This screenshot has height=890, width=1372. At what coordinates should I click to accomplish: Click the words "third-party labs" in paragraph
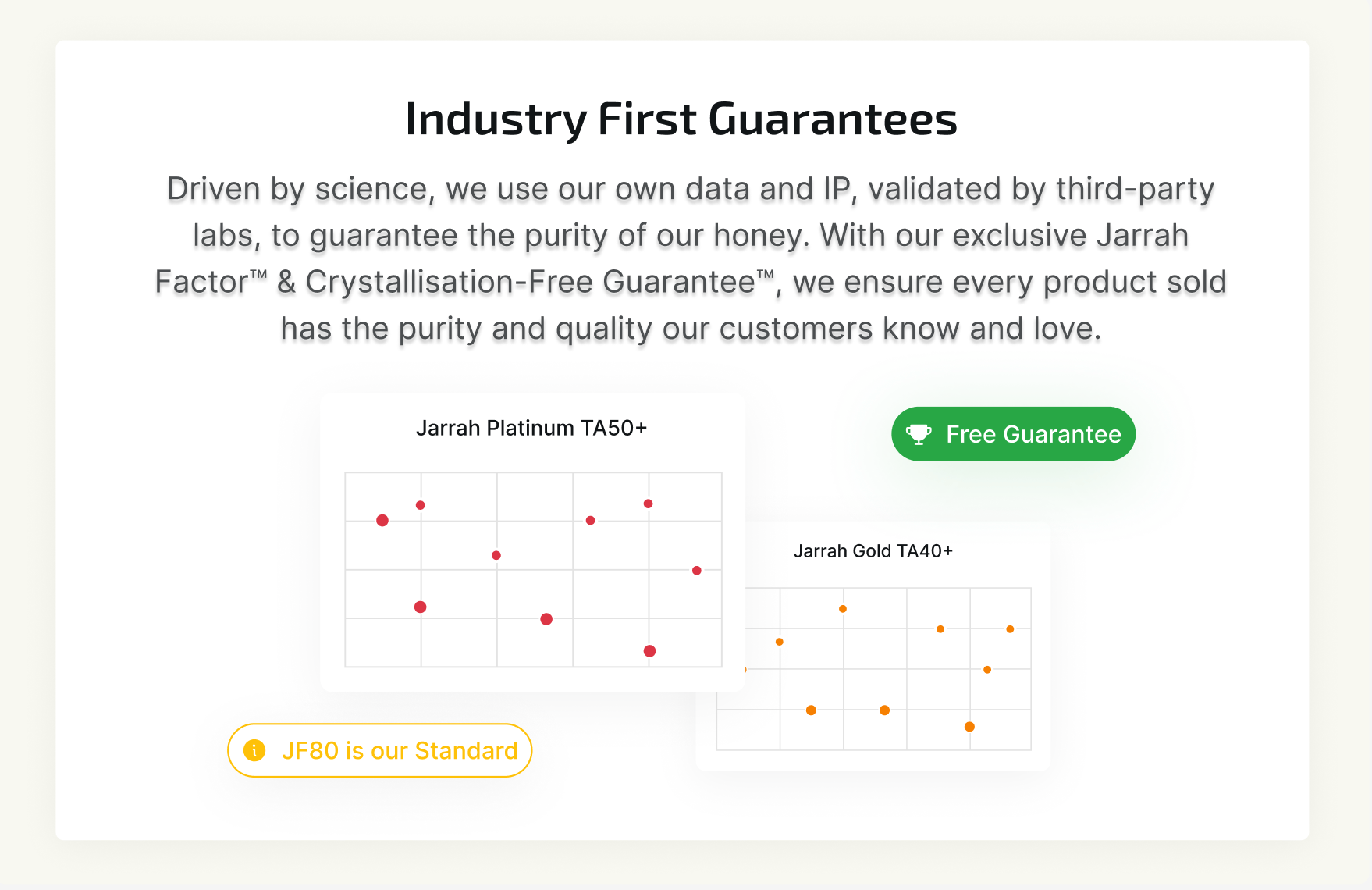1135,189
